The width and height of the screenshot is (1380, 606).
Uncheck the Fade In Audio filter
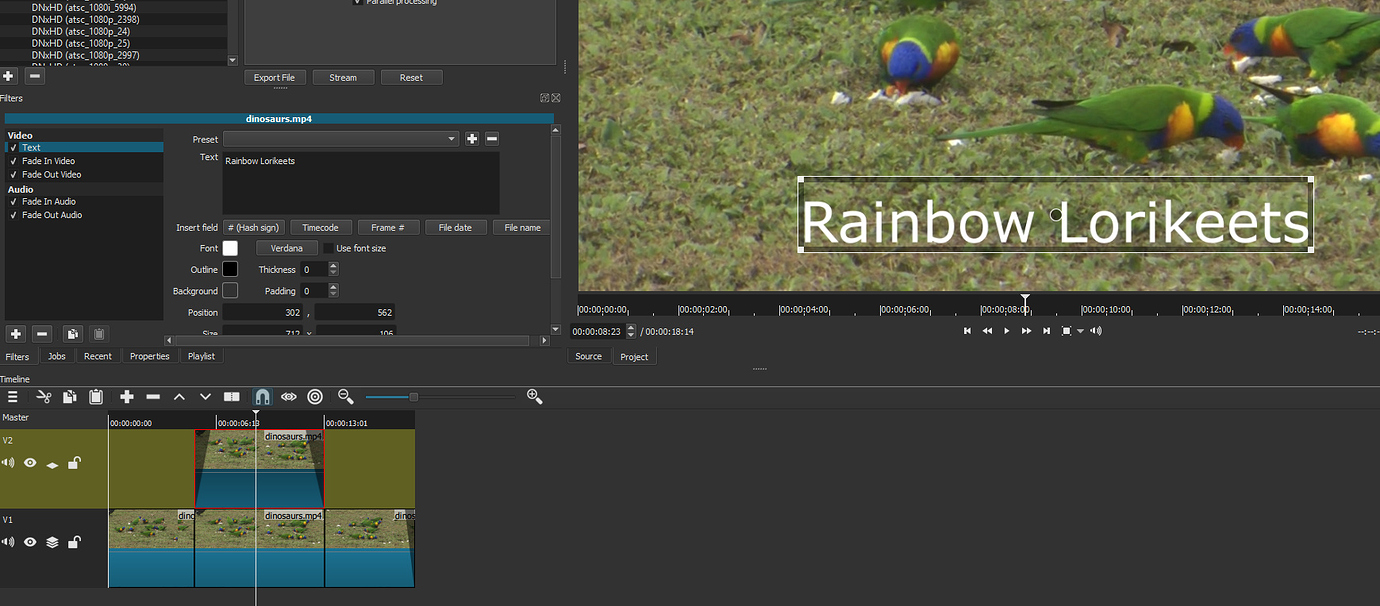pyautogui.click(x=13, y=202)
